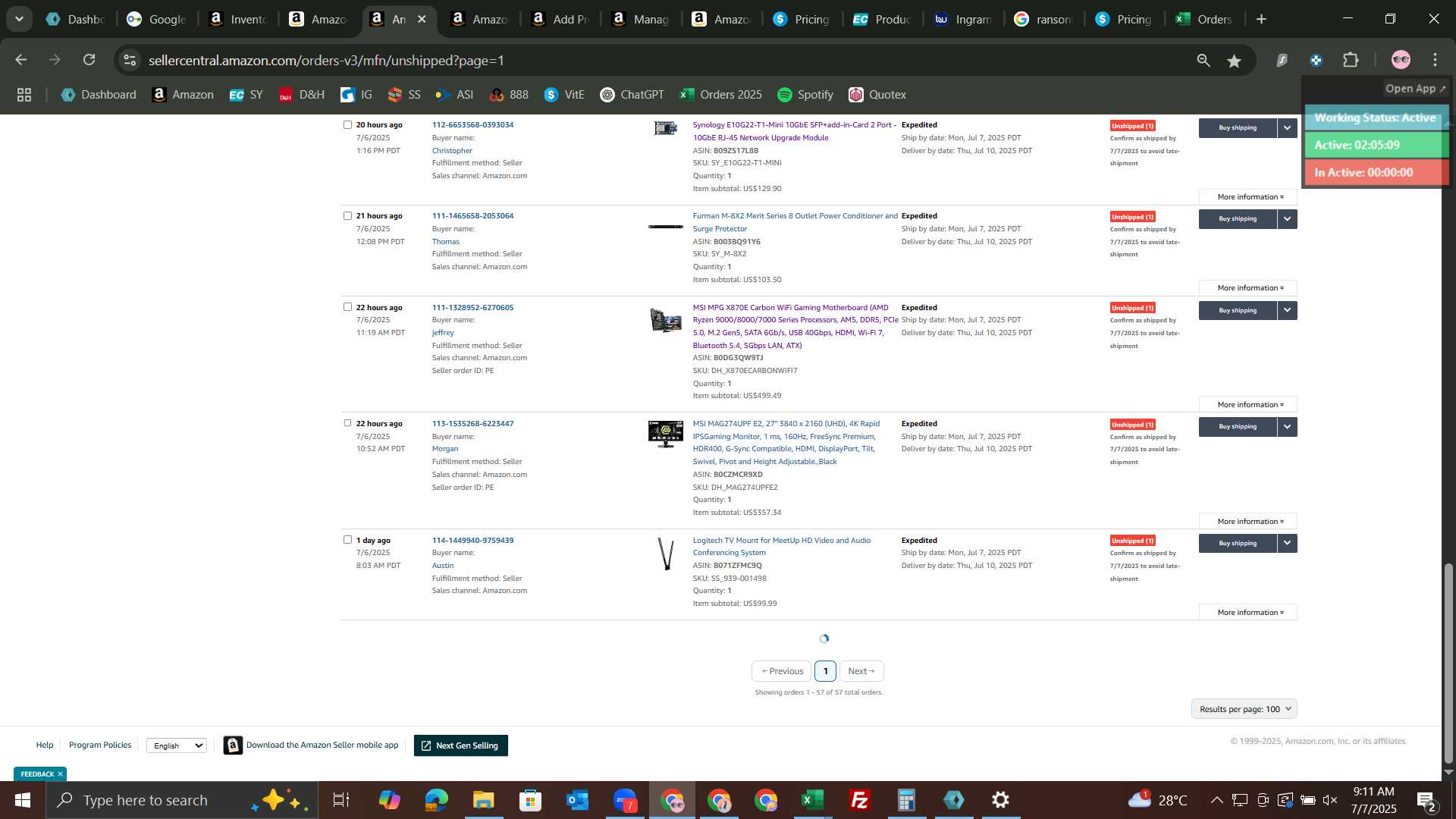Switch to the Add Pr browser tab
1456x819 pixels.
click(x=560, y=20)
